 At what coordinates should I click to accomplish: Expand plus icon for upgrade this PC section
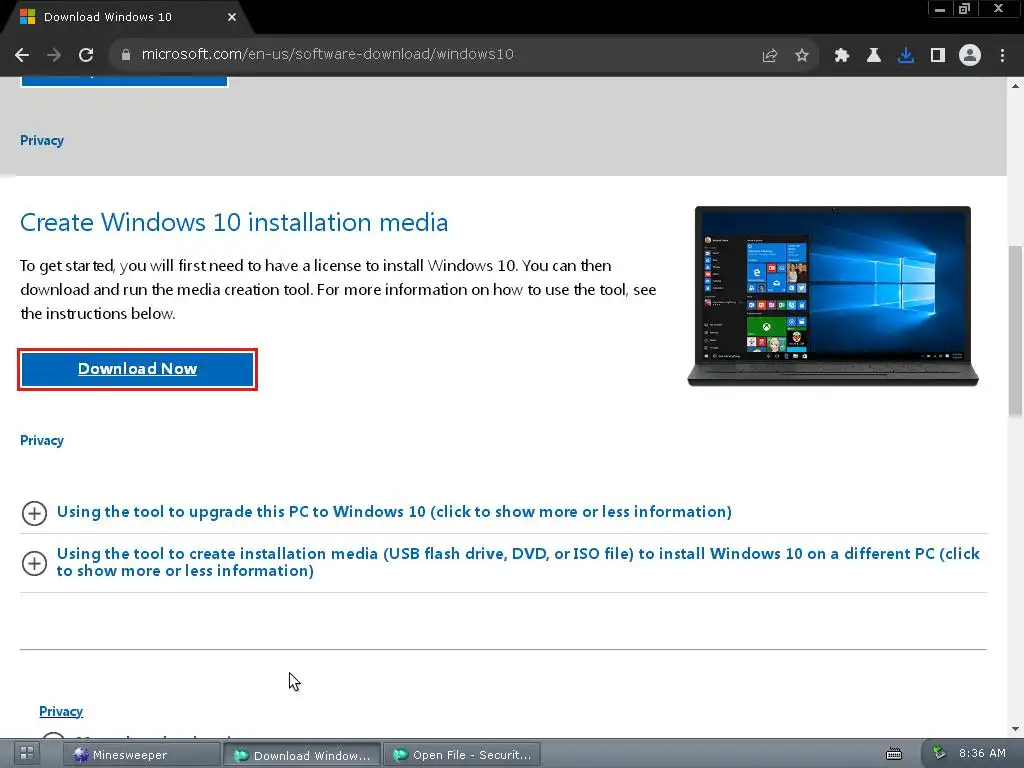[x=34, y=513]
